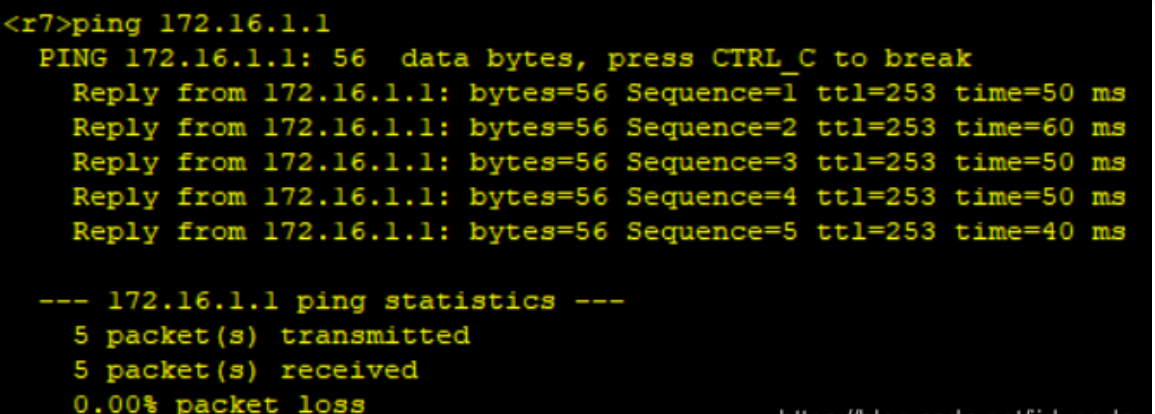Click the time=50 ms value on Sequence=3 line
1155x414 pixels.
(1040, 162)
